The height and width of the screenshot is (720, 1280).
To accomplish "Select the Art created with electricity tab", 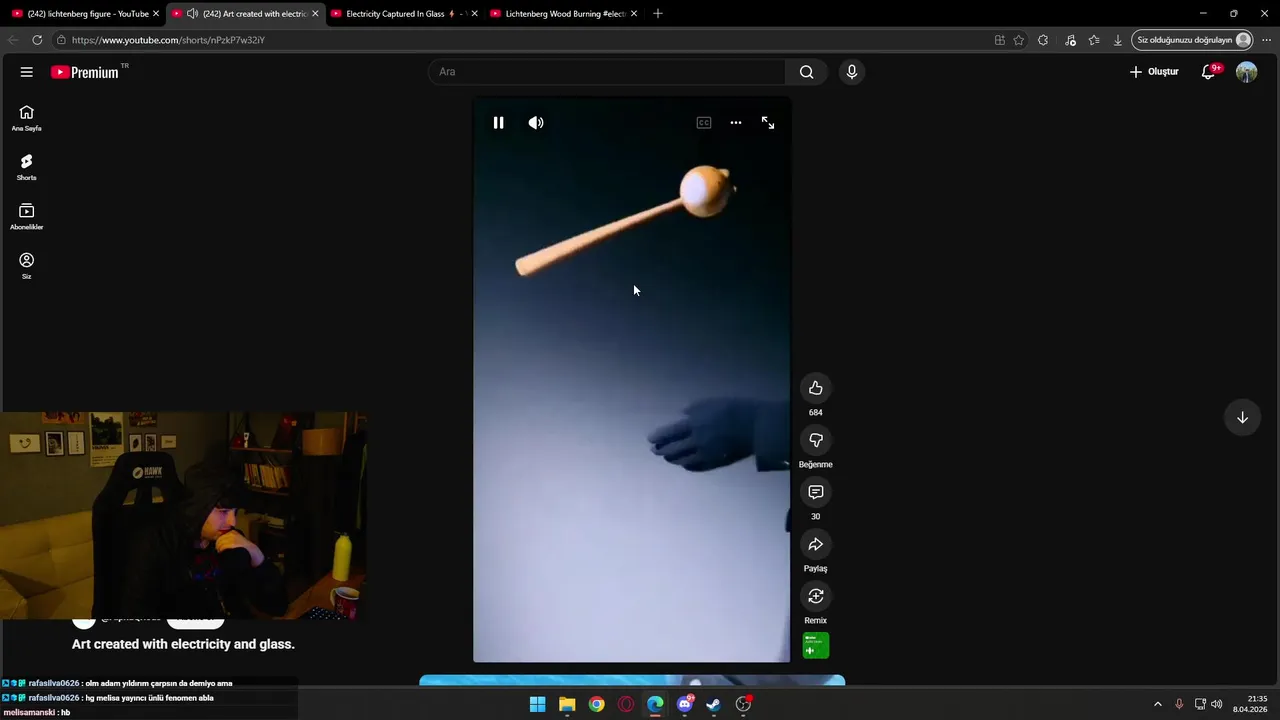I will (x=245, y=14).
